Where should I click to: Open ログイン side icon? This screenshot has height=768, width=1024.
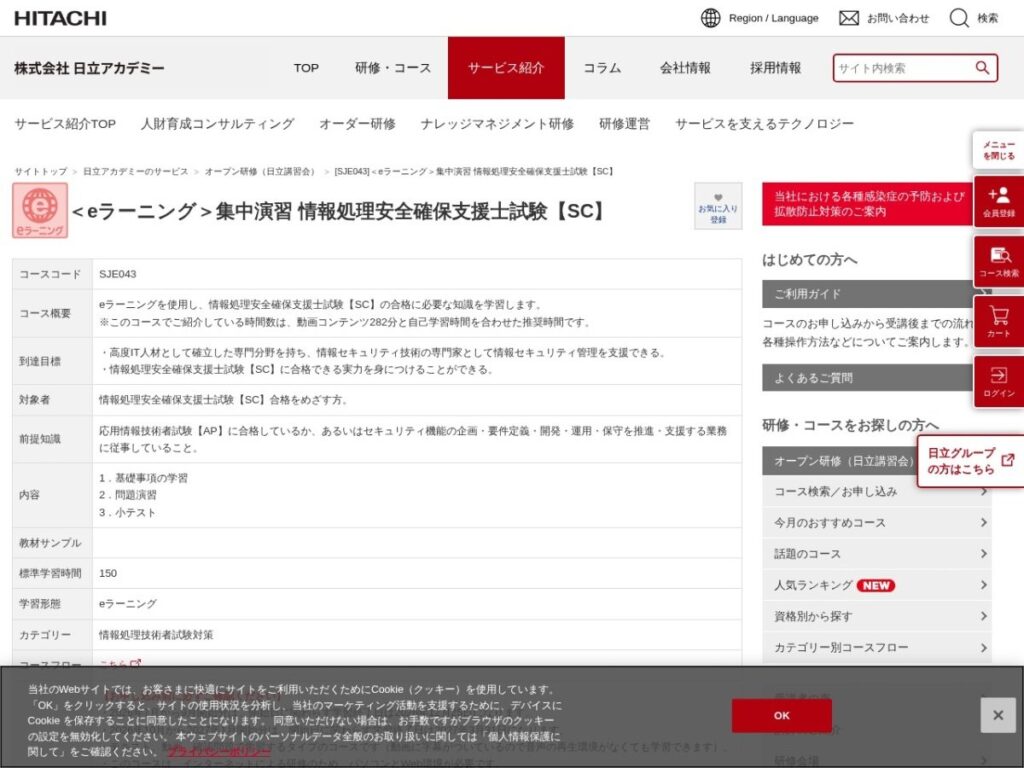(999, 382)
